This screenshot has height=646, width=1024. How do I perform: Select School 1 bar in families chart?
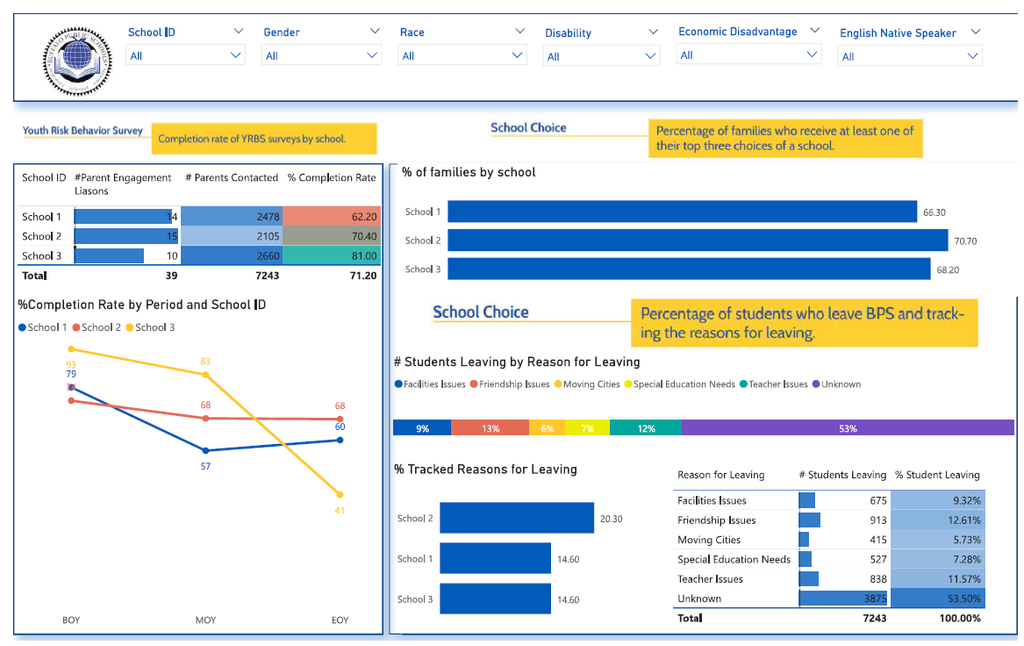(x=682, y=212)
